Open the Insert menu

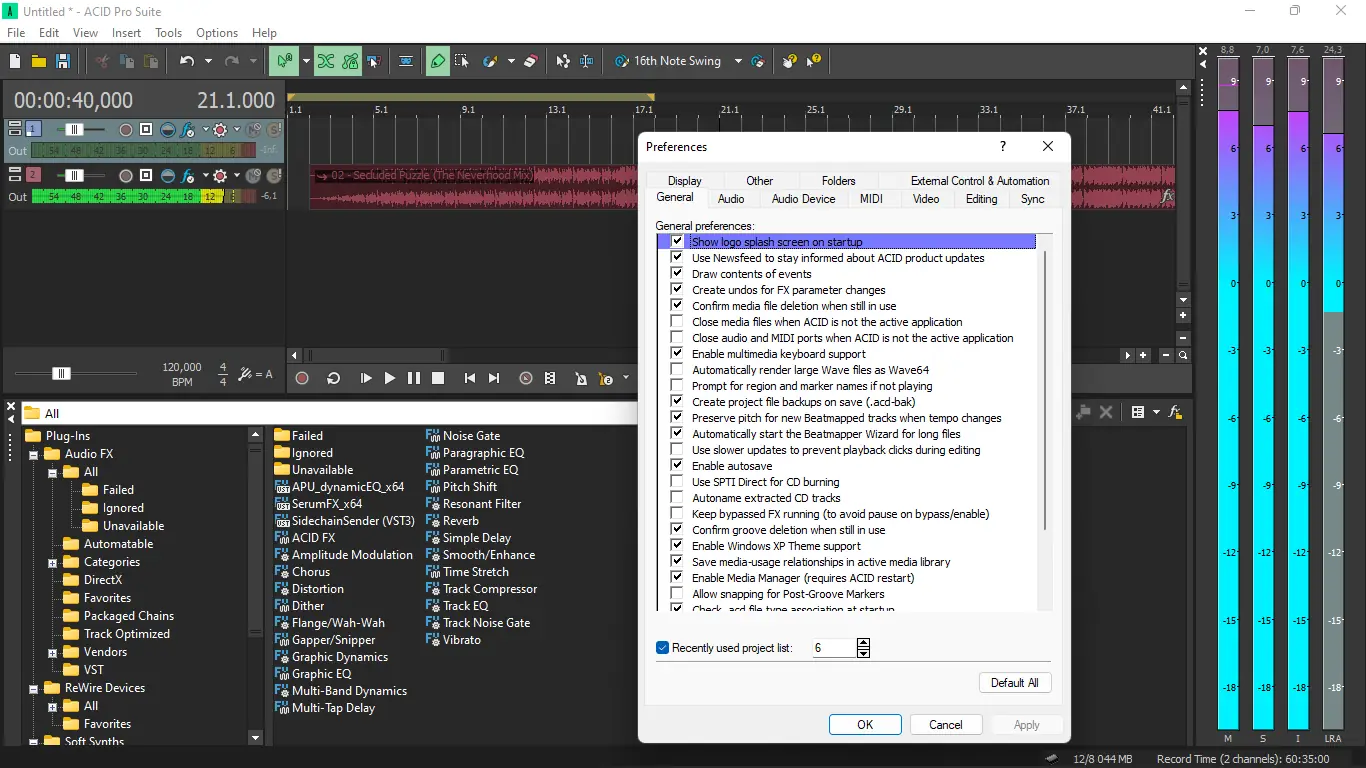point(126,33)
